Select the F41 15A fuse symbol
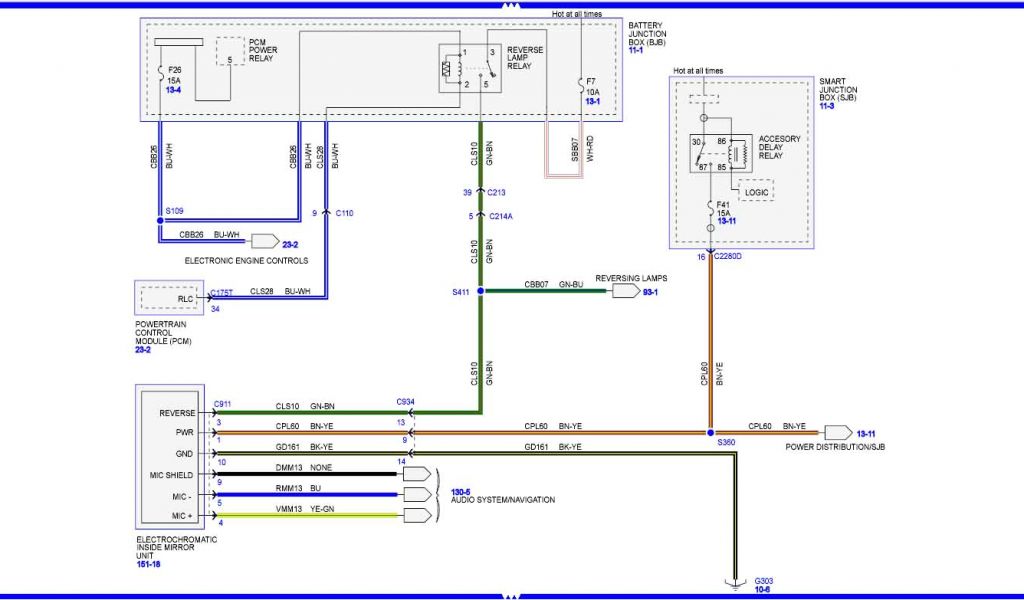 (711, 211)
